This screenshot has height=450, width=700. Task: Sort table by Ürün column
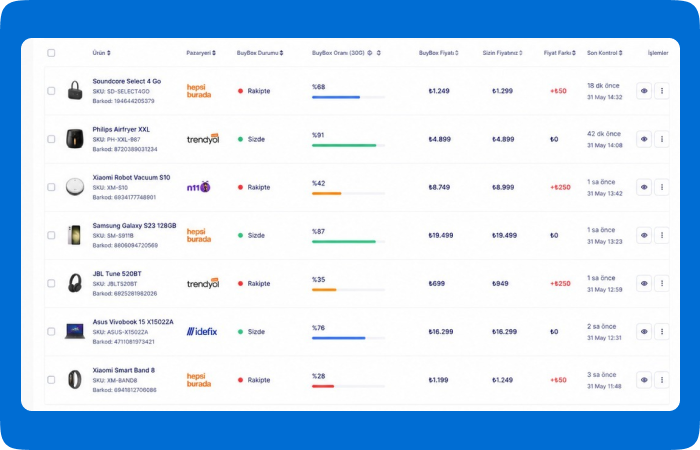101,53
